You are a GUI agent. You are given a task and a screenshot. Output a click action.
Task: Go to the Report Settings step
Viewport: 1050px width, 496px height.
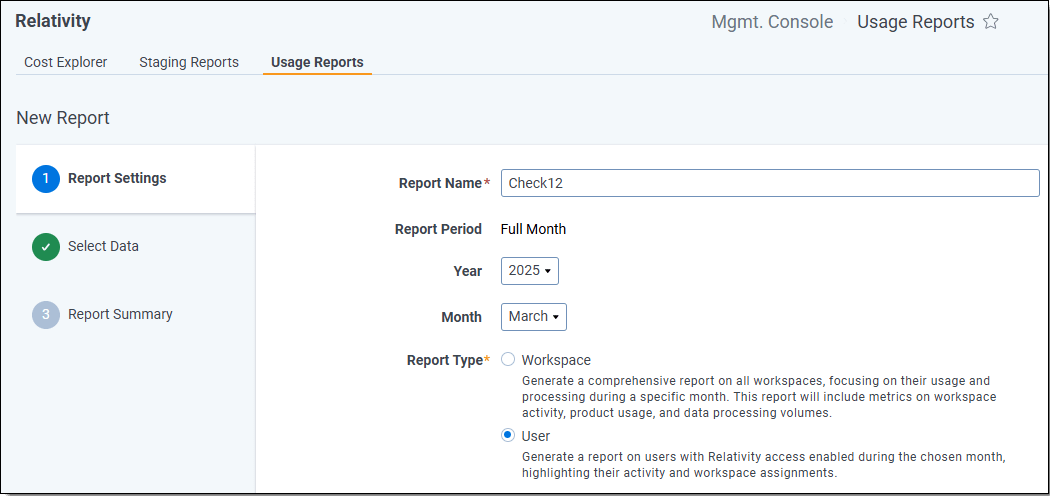(117, 179)
